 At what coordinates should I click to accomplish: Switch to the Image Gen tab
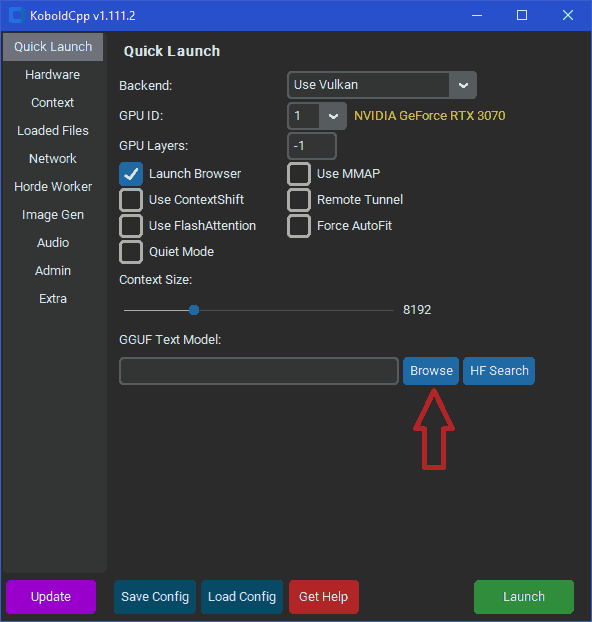click(x=53, y=215)
